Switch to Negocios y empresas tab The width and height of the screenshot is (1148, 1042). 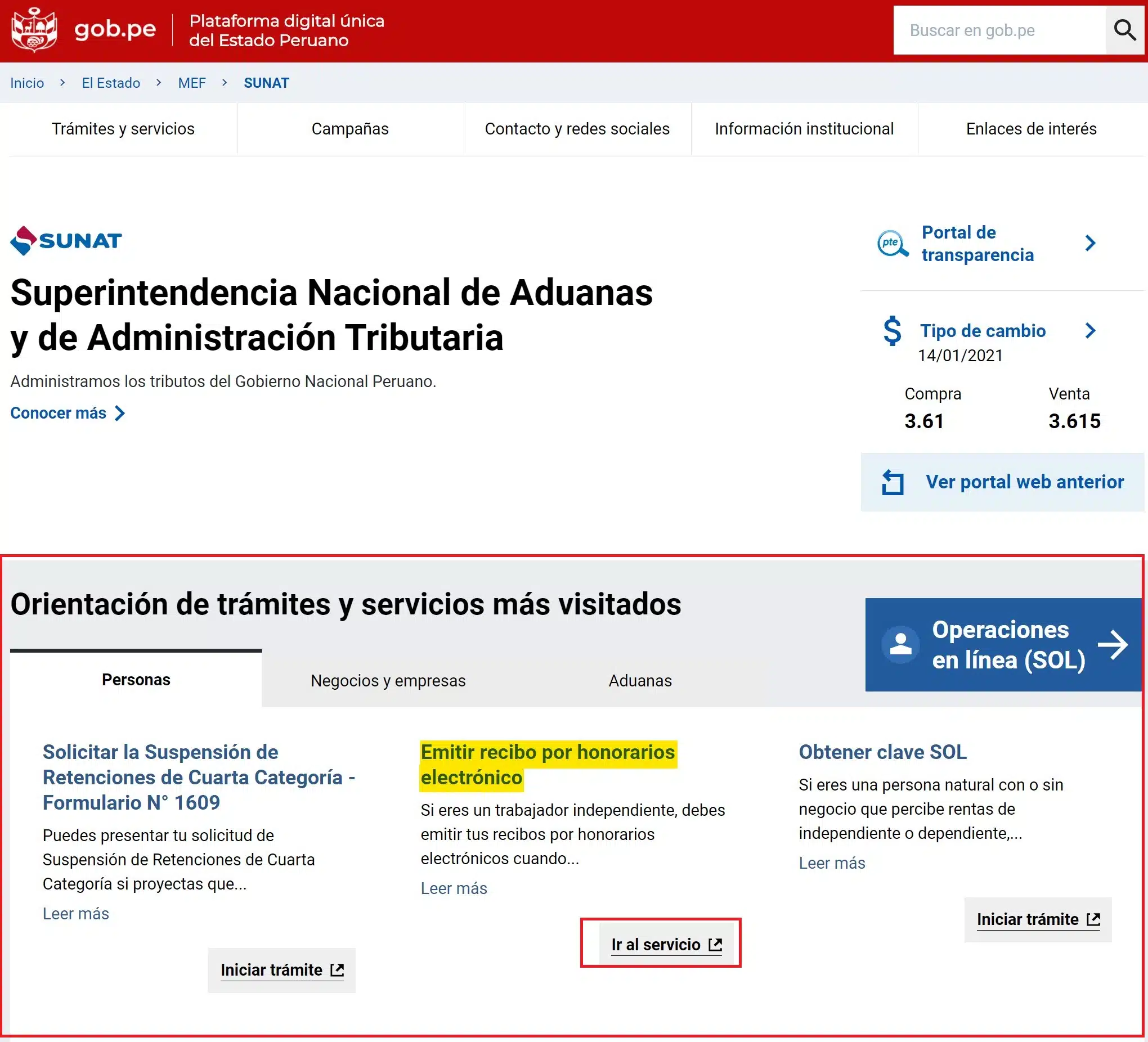pyautogui.click(x=388, y=680)
